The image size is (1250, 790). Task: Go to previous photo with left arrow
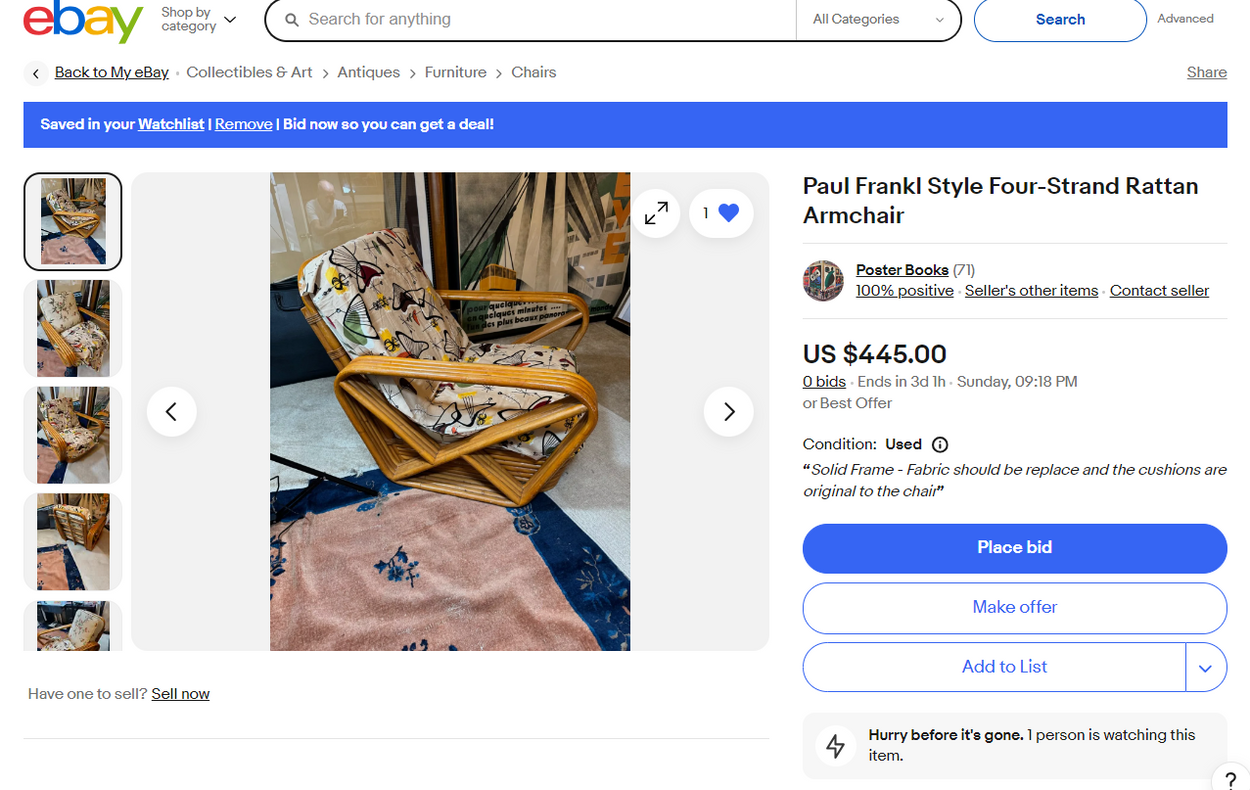(171, 411)
